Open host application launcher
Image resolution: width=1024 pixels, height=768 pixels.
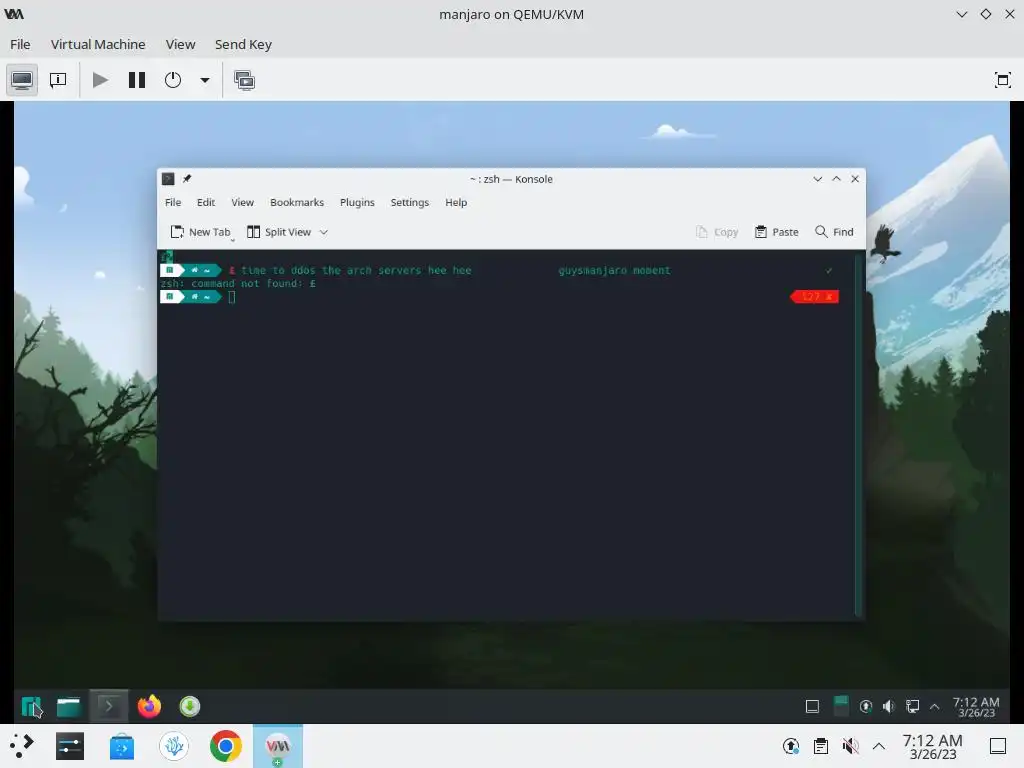[22, 746]
